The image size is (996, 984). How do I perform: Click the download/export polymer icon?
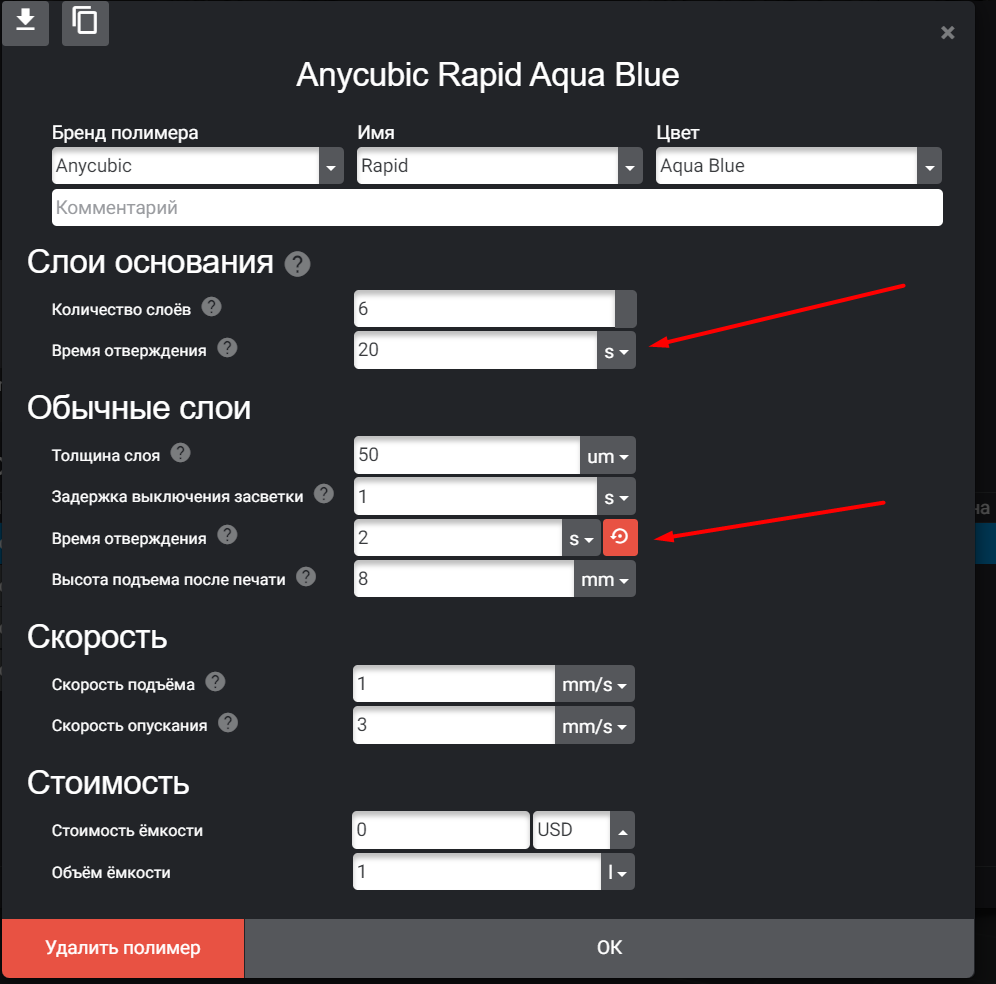point(25,22)
